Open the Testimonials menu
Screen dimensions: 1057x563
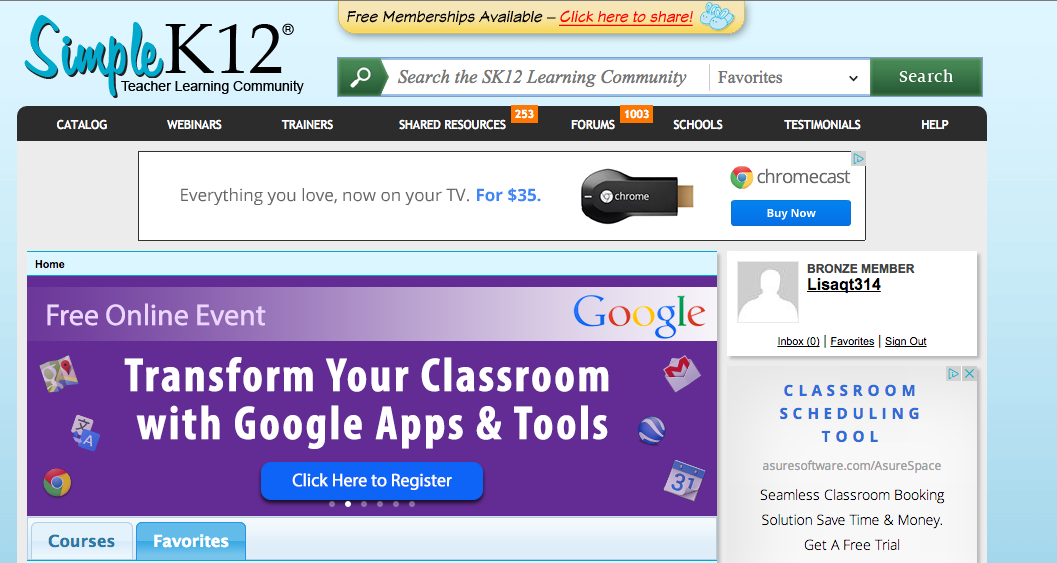pyautogui.click(x=822, y=125)
